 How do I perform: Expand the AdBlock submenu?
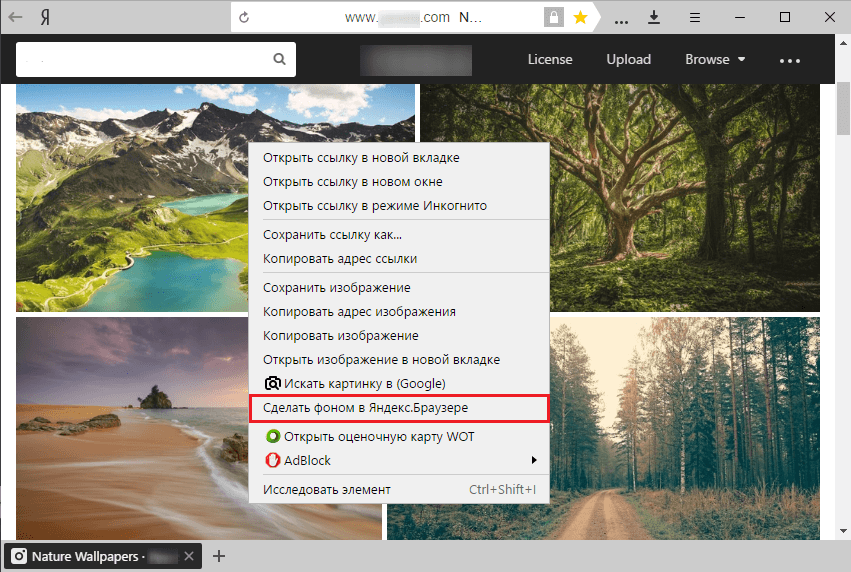pyautogui.click(x=533, y=460)
